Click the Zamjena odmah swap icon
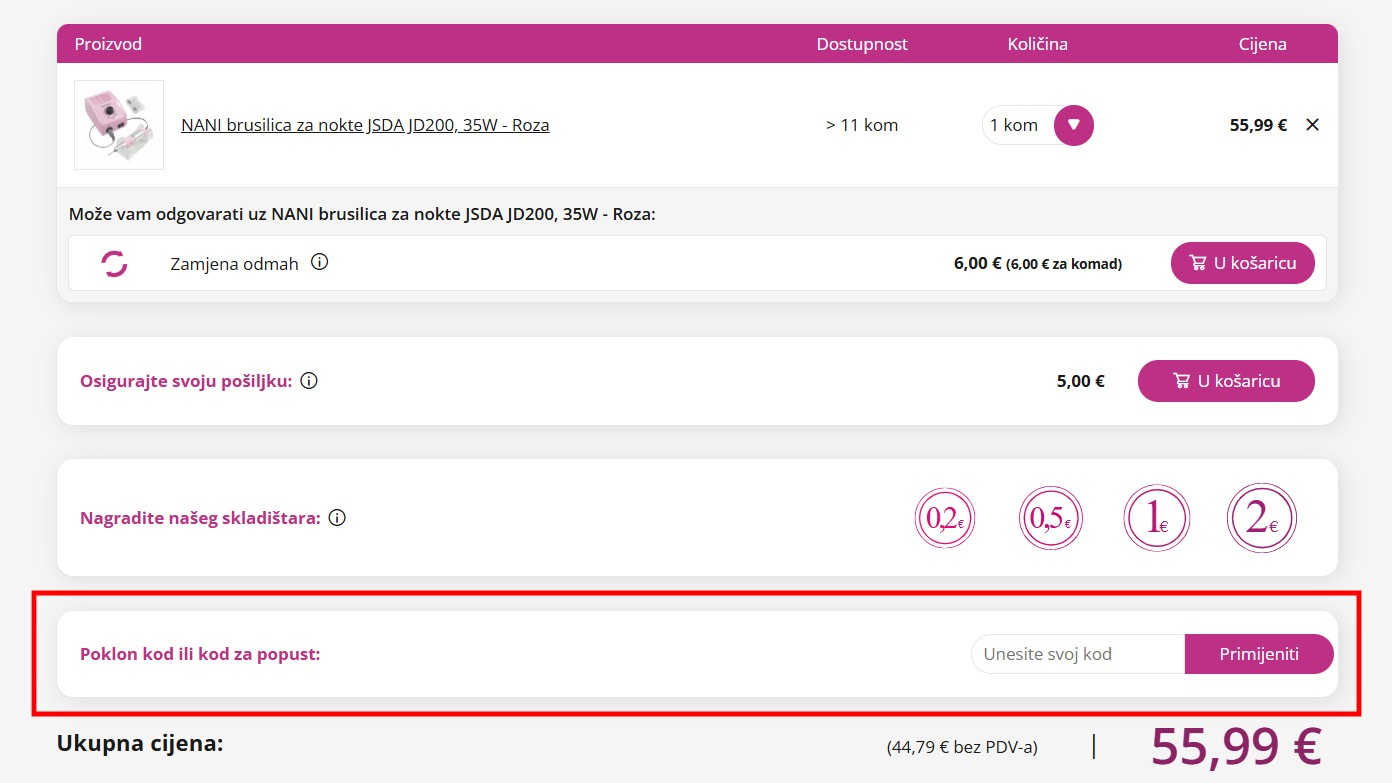 point(115,263)
